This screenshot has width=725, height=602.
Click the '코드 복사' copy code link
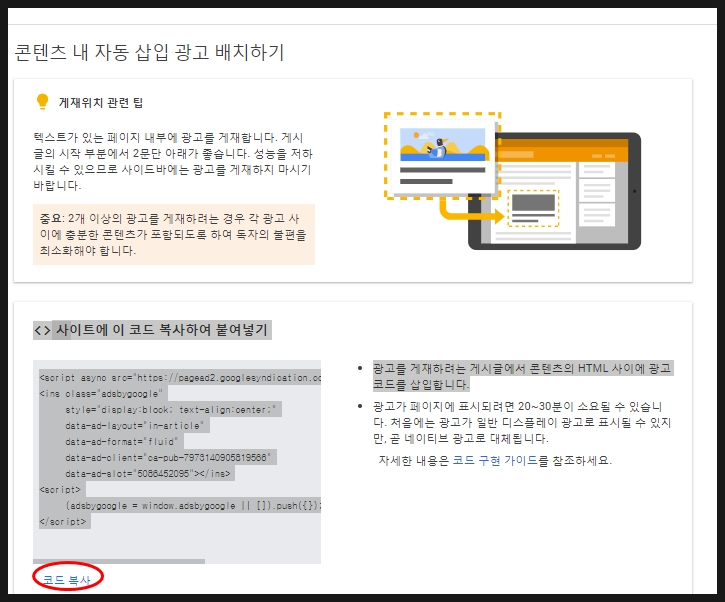[x=67, y=580]
